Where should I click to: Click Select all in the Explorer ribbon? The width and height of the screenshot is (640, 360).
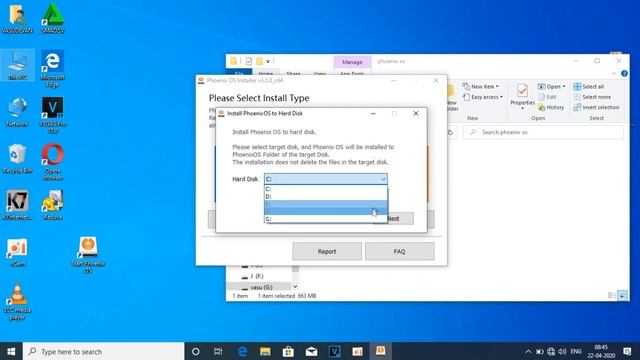click(x=589, y=87)
